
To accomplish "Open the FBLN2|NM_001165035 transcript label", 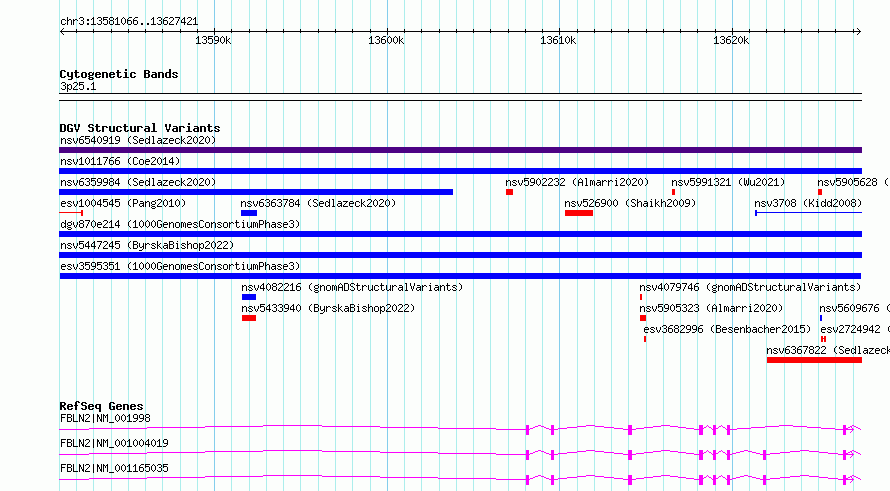I will [114, 468].
